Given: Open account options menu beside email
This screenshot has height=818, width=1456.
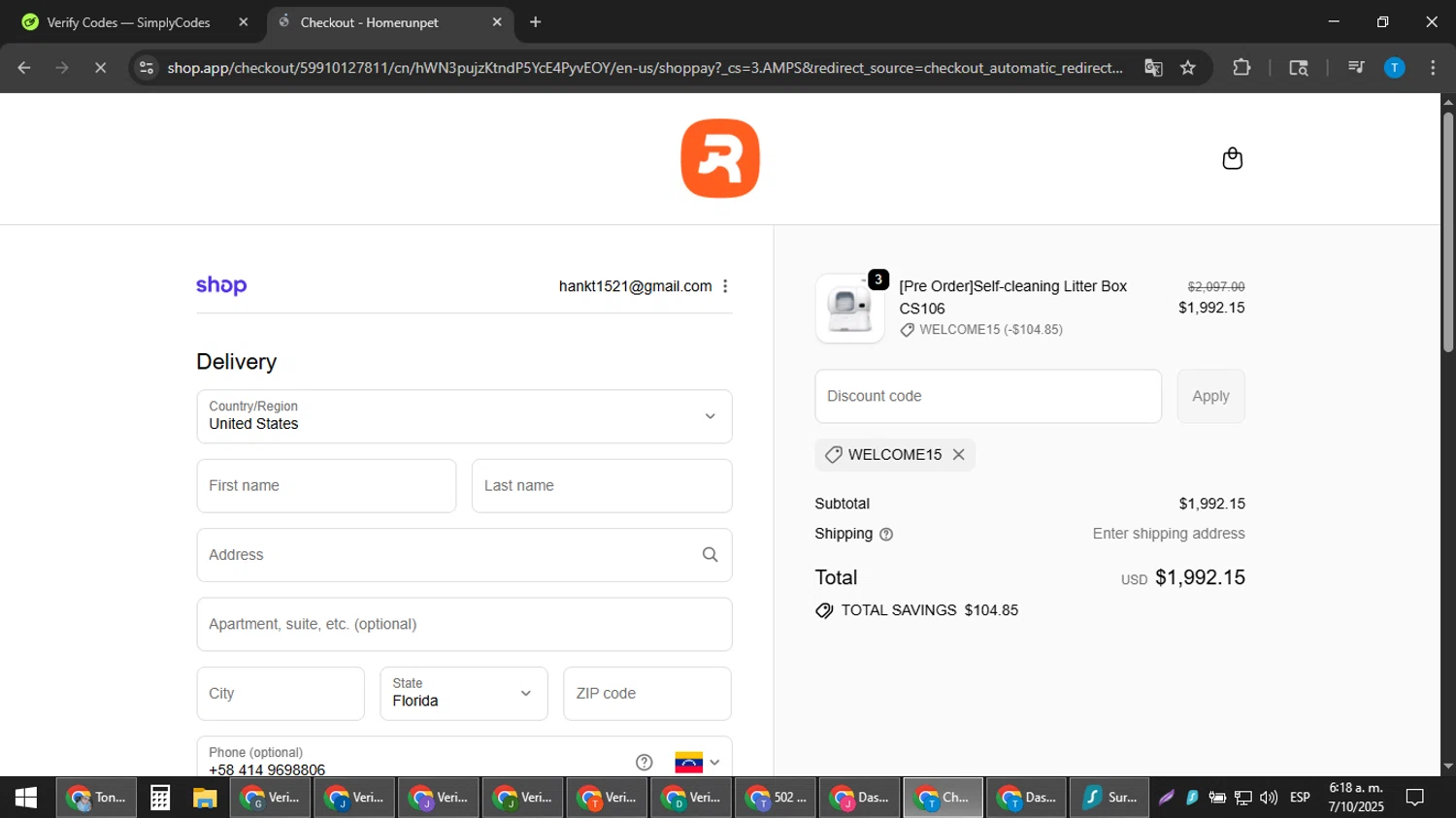Looking at the screenshot, I should 725,286.
